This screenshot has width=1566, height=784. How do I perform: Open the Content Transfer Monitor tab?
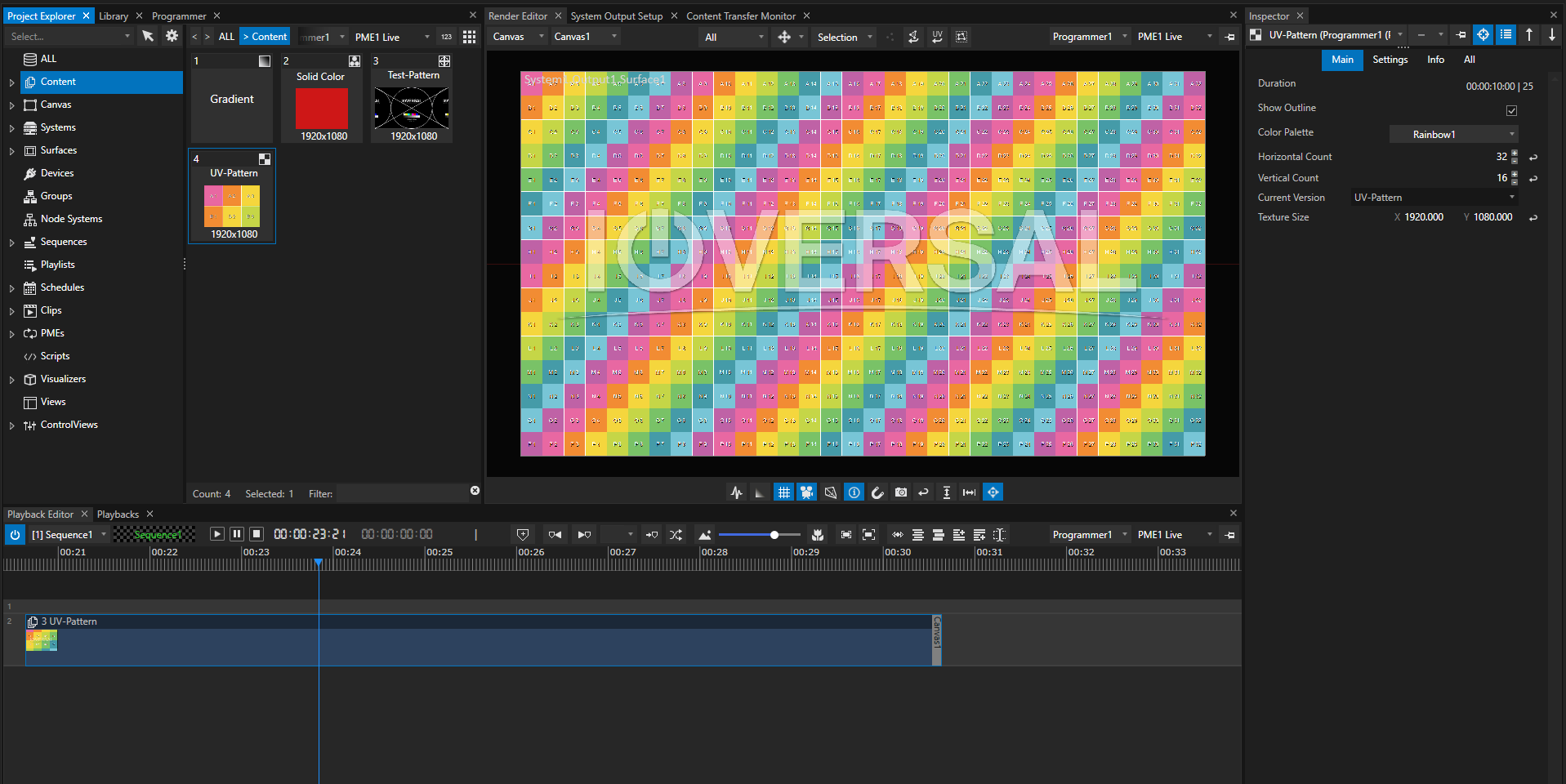741,16
